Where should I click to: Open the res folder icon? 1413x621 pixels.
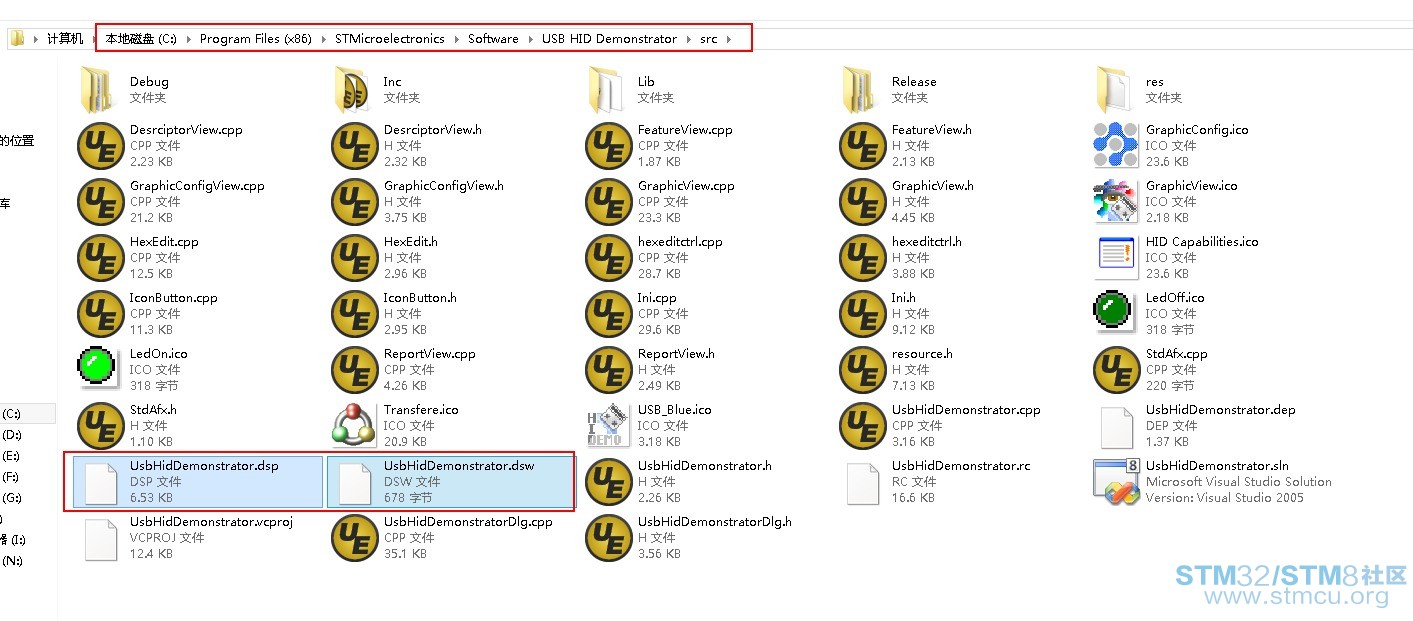[x=1116, y=90]
